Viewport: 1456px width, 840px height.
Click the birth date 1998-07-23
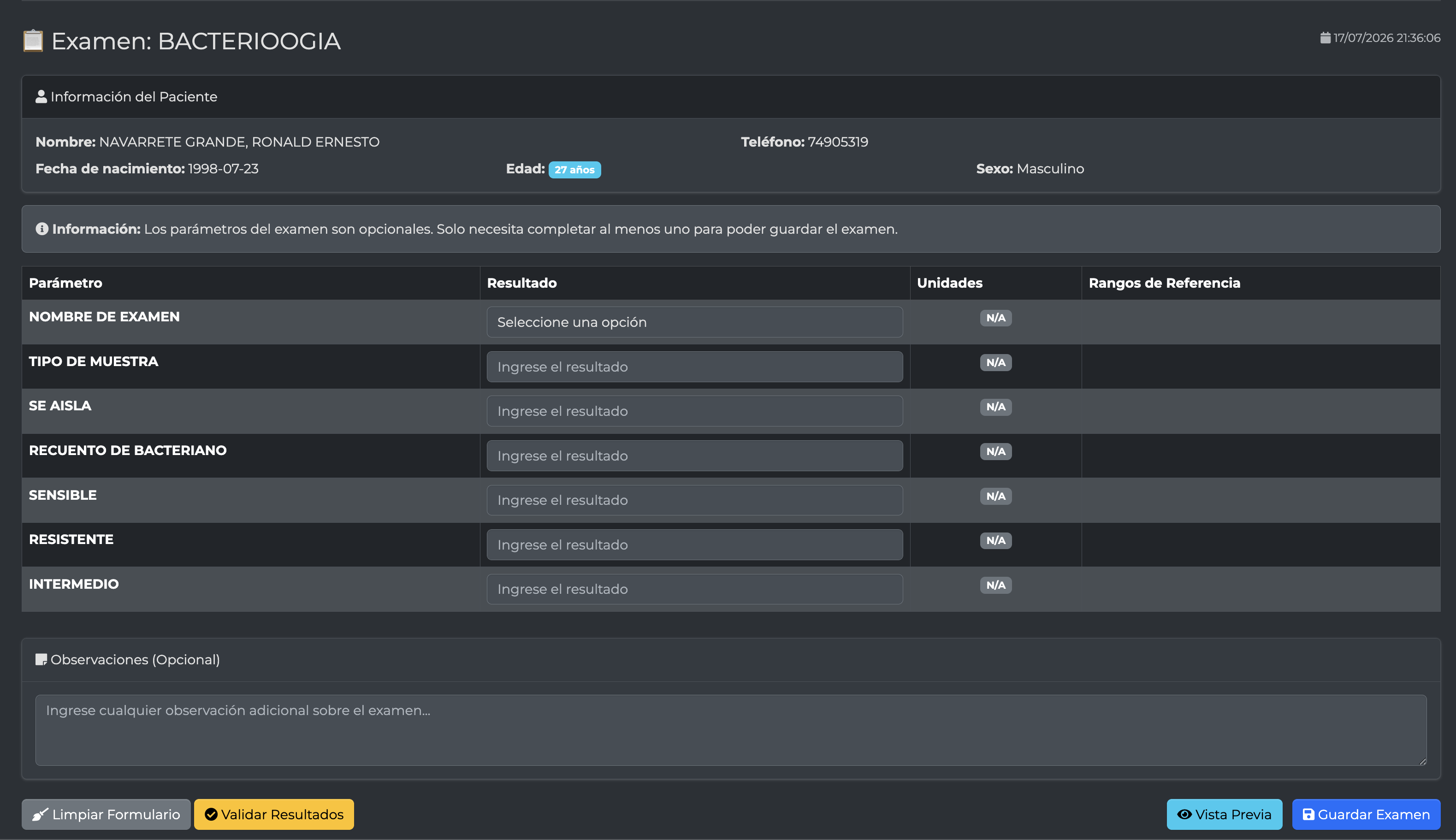point(223,168)
